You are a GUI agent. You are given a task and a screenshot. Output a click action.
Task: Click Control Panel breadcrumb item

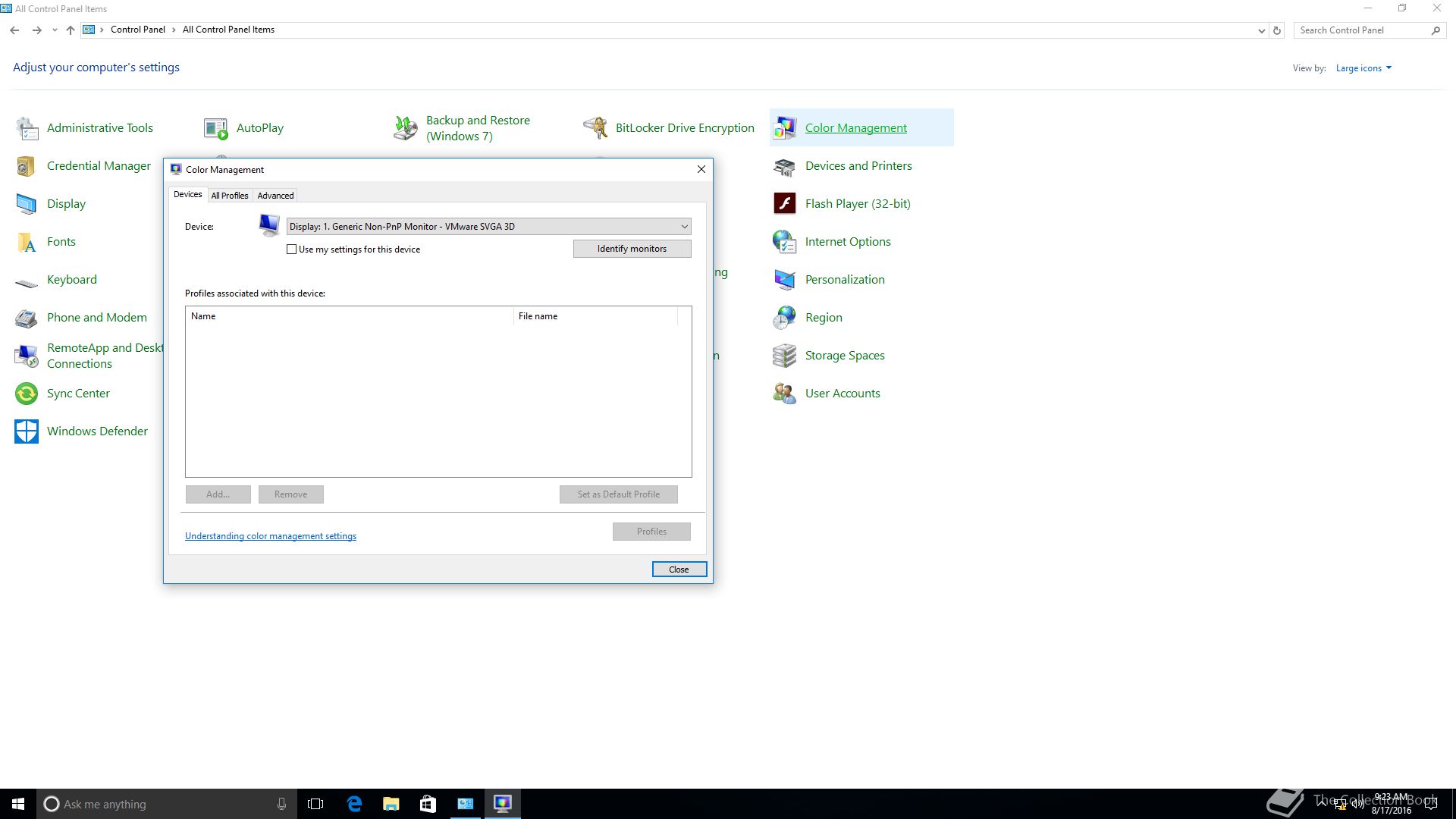click(137, 30)
